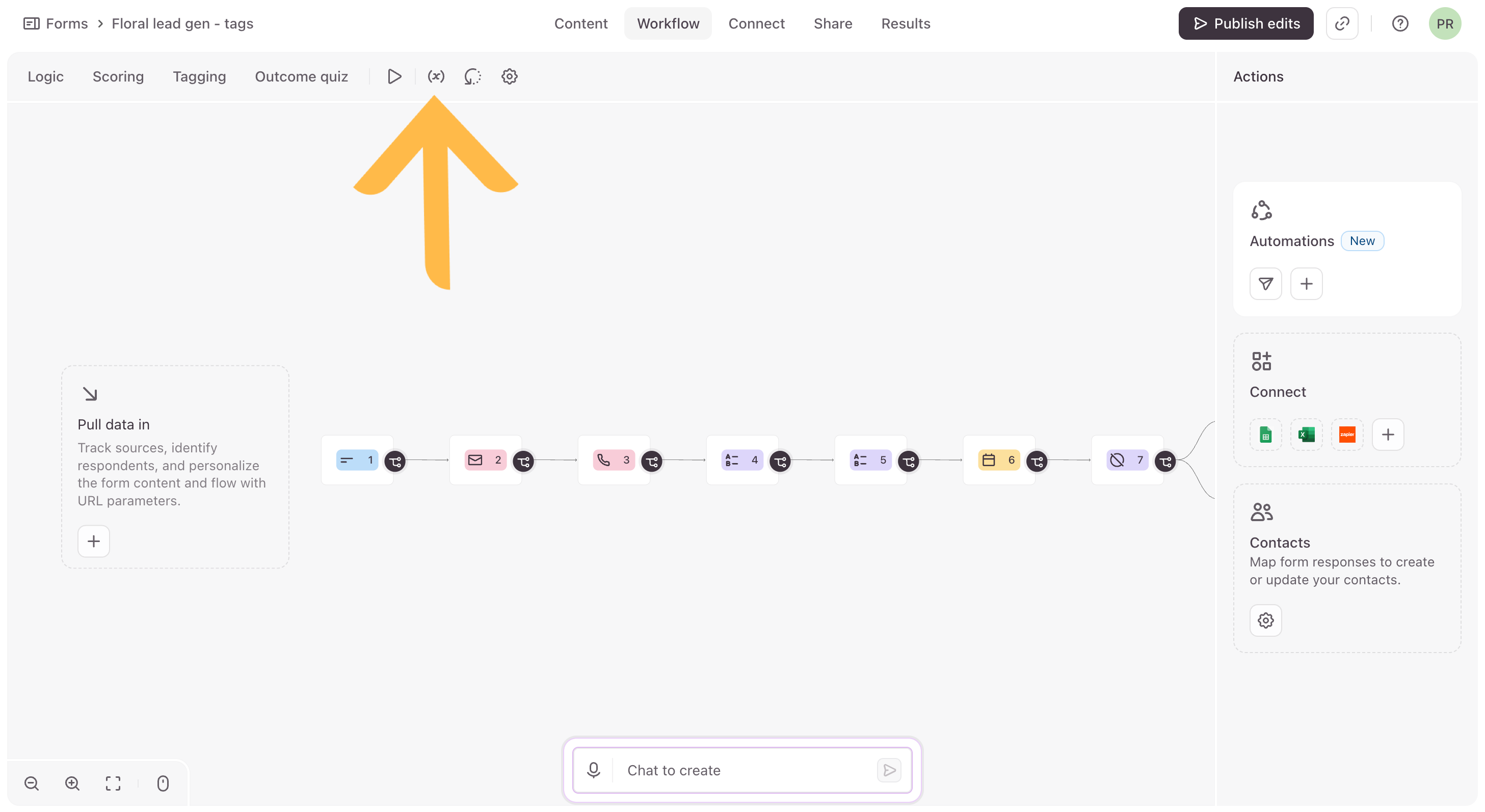The height and width of the screenshot is (812, 1485).
Task: Toggle the mouse navigation mode icon
Action: click(163, 784)
